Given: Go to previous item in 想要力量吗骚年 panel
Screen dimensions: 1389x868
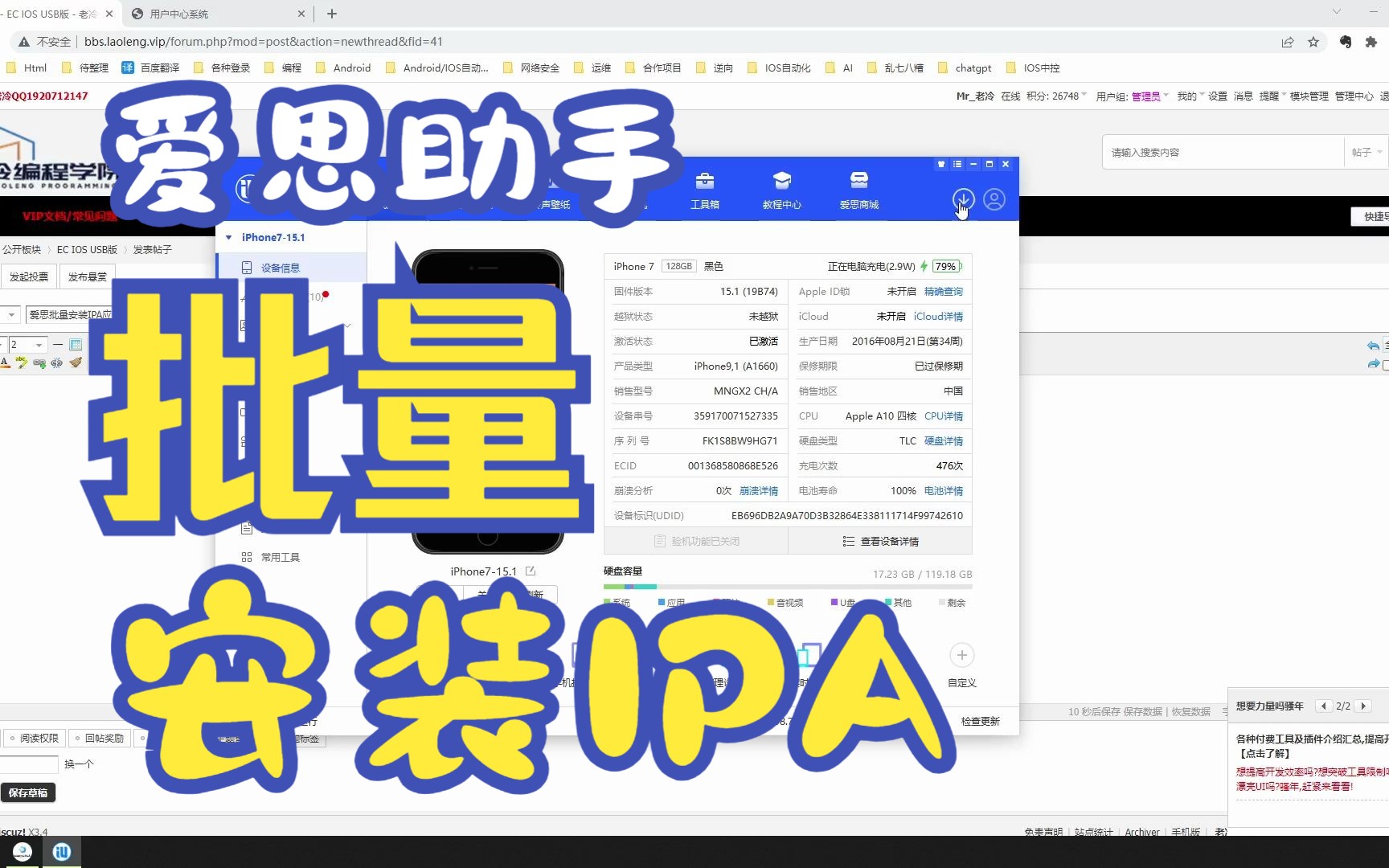Looking at the screenshot, I should tap(1323, 706).
